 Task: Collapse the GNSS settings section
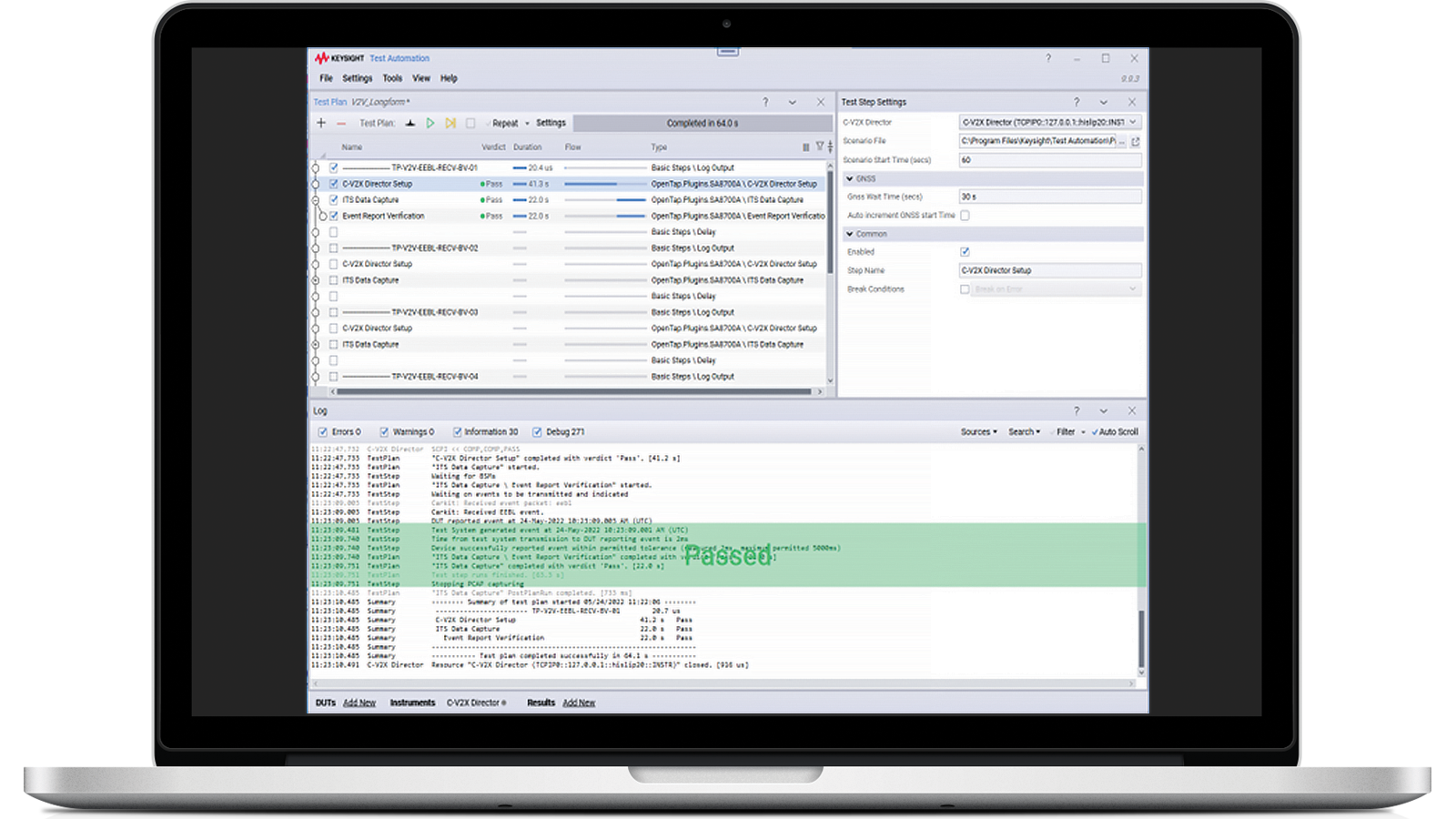click(x=850, y=178)
